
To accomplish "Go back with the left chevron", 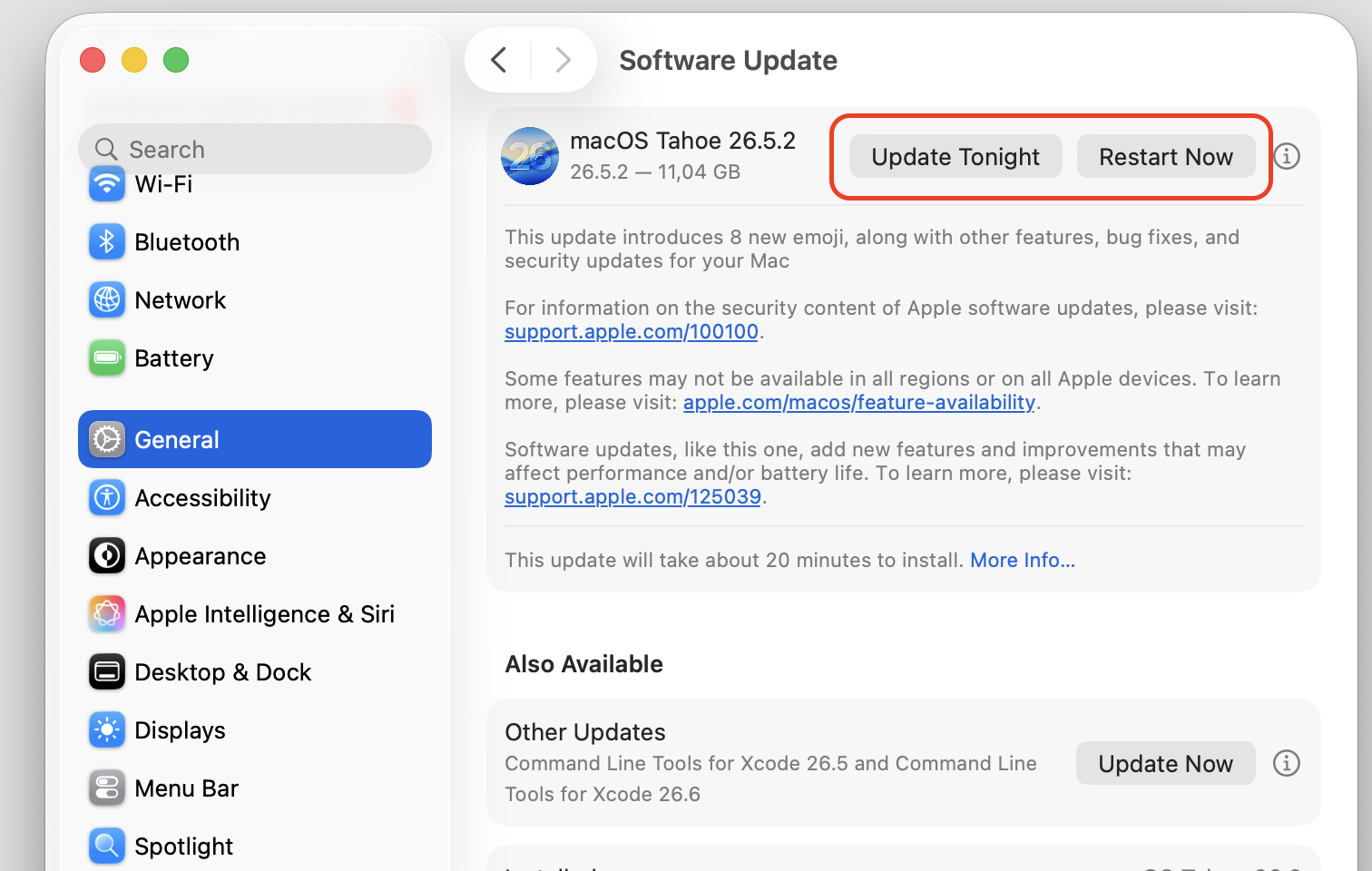I will click(x=498, y=60).
